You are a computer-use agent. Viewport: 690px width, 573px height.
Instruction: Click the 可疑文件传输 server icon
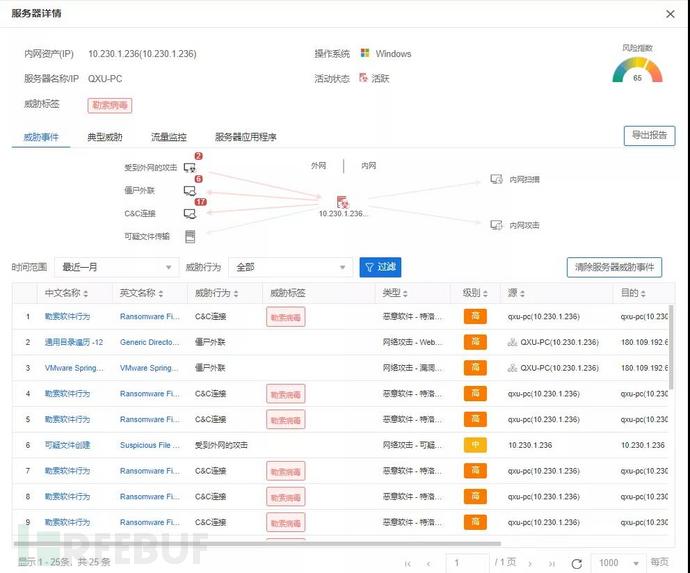(x=189, y=236)
